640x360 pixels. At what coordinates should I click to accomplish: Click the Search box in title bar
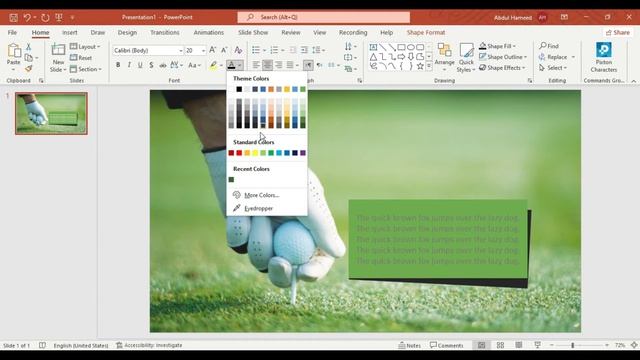click(324, 17)
